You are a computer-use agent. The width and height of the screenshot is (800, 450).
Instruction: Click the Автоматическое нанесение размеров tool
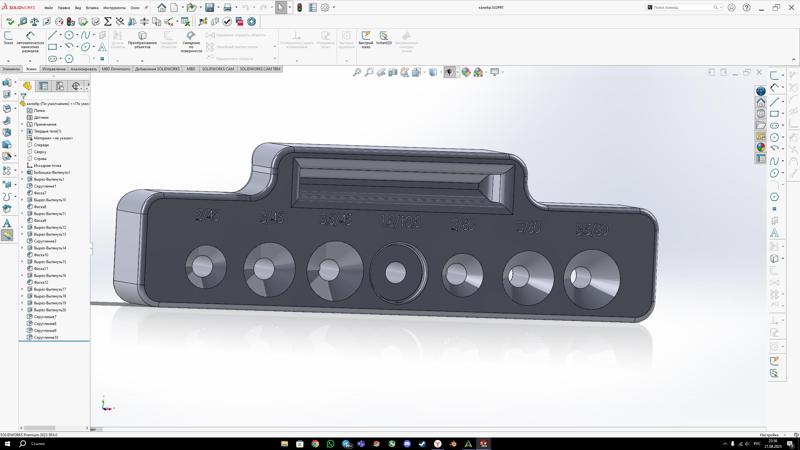coord(30,41)
